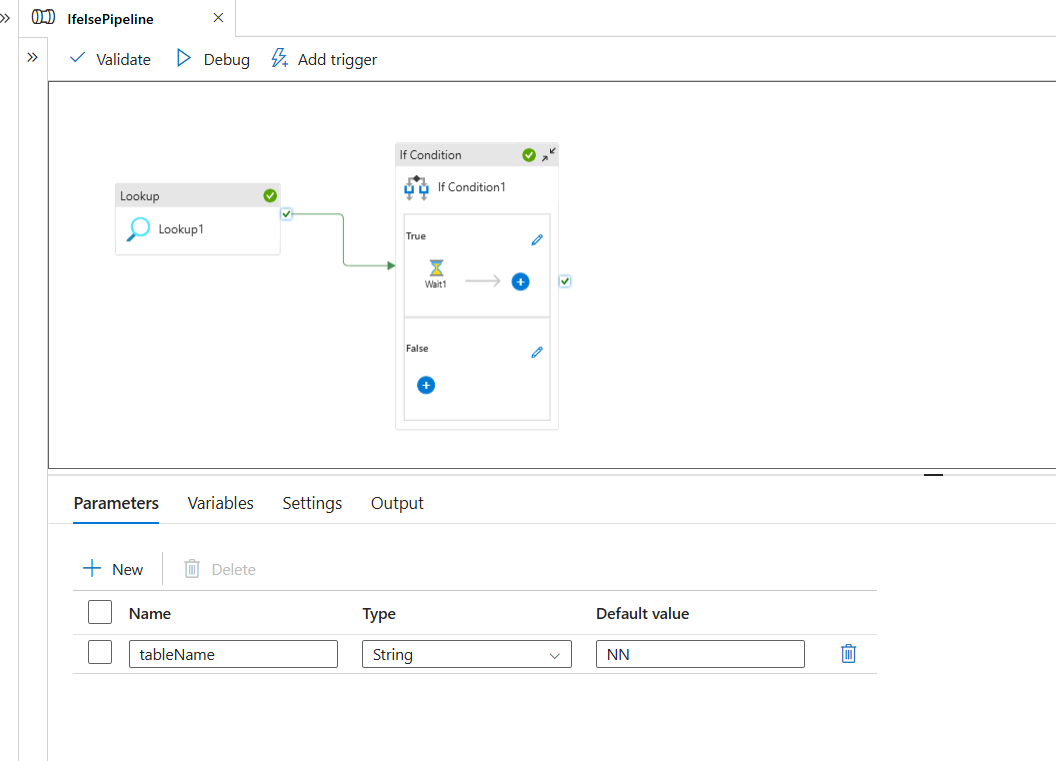
Task: Expand the left factory resources panel
Action: (8, 17)
